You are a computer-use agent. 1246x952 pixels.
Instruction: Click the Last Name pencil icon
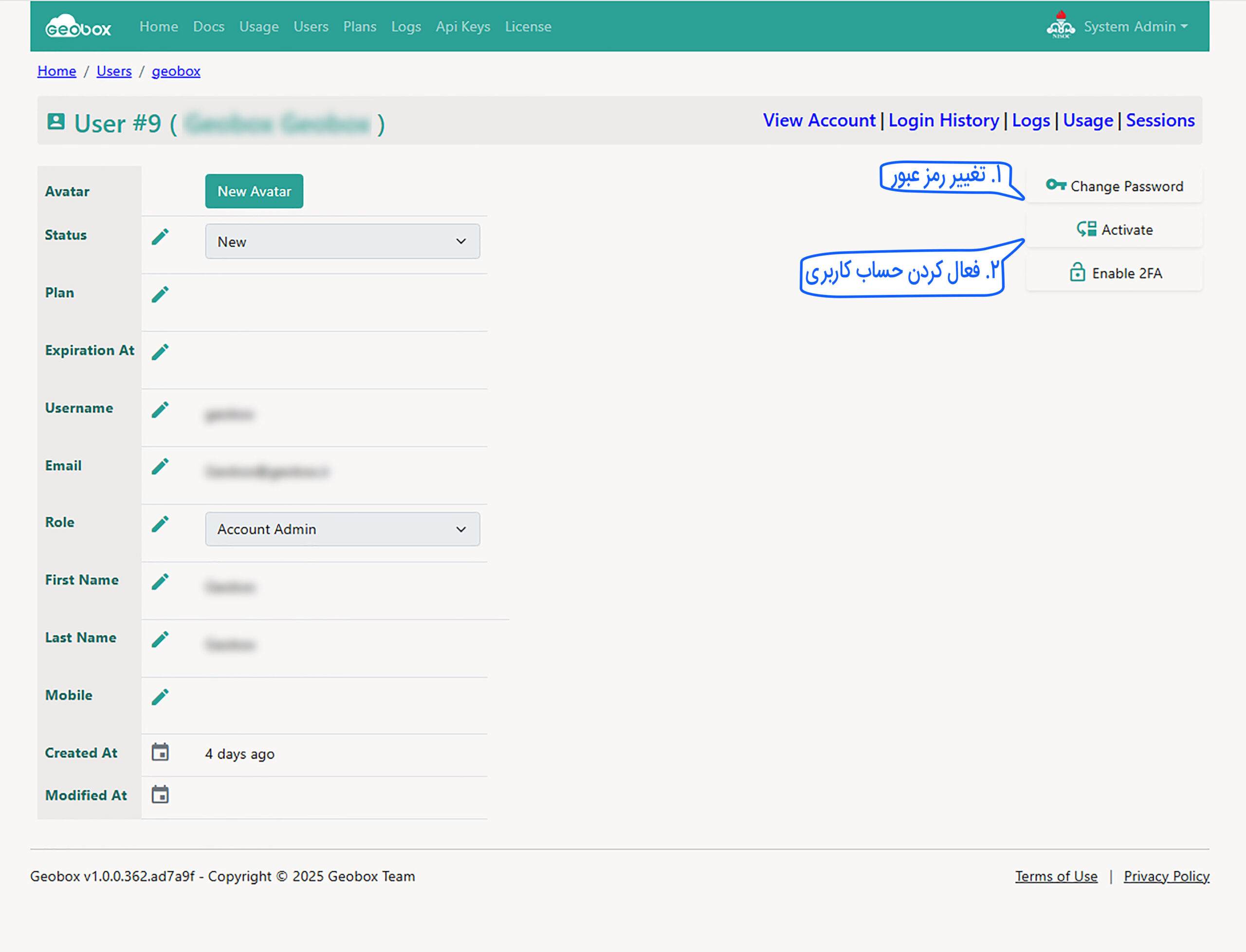coord(160,640)
